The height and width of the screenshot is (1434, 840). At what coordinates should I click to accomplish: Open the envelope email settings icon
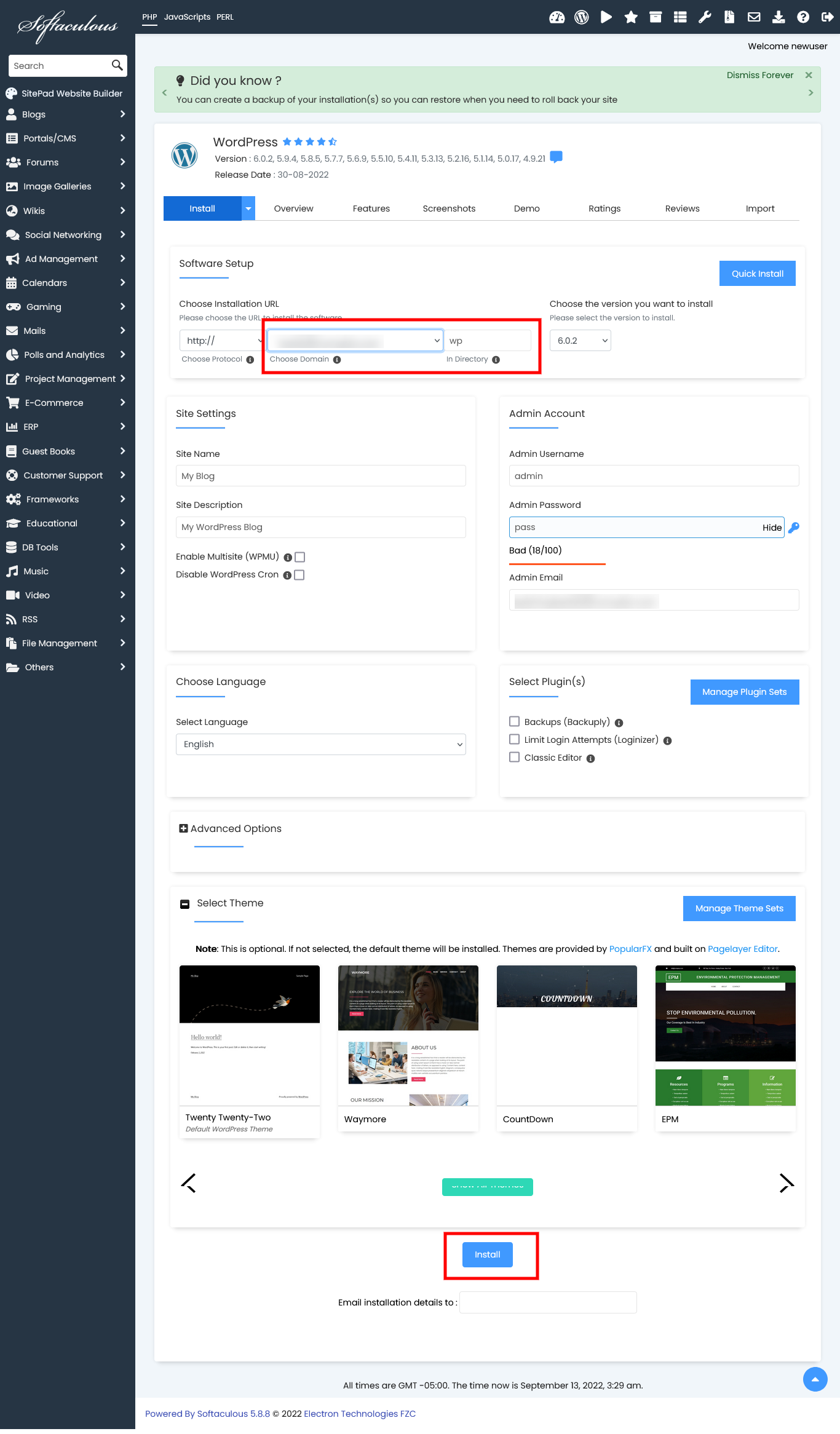[754, 17]
